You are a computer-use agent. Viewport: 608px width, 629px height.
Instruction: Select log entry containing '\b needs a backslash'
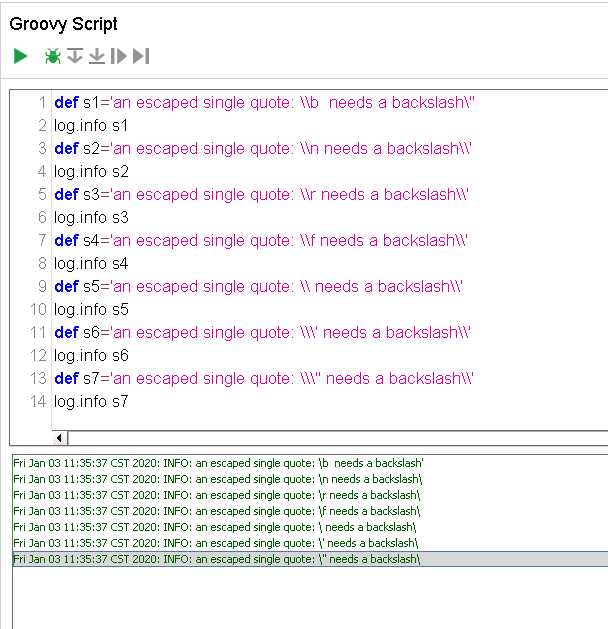tap(310, 463)
